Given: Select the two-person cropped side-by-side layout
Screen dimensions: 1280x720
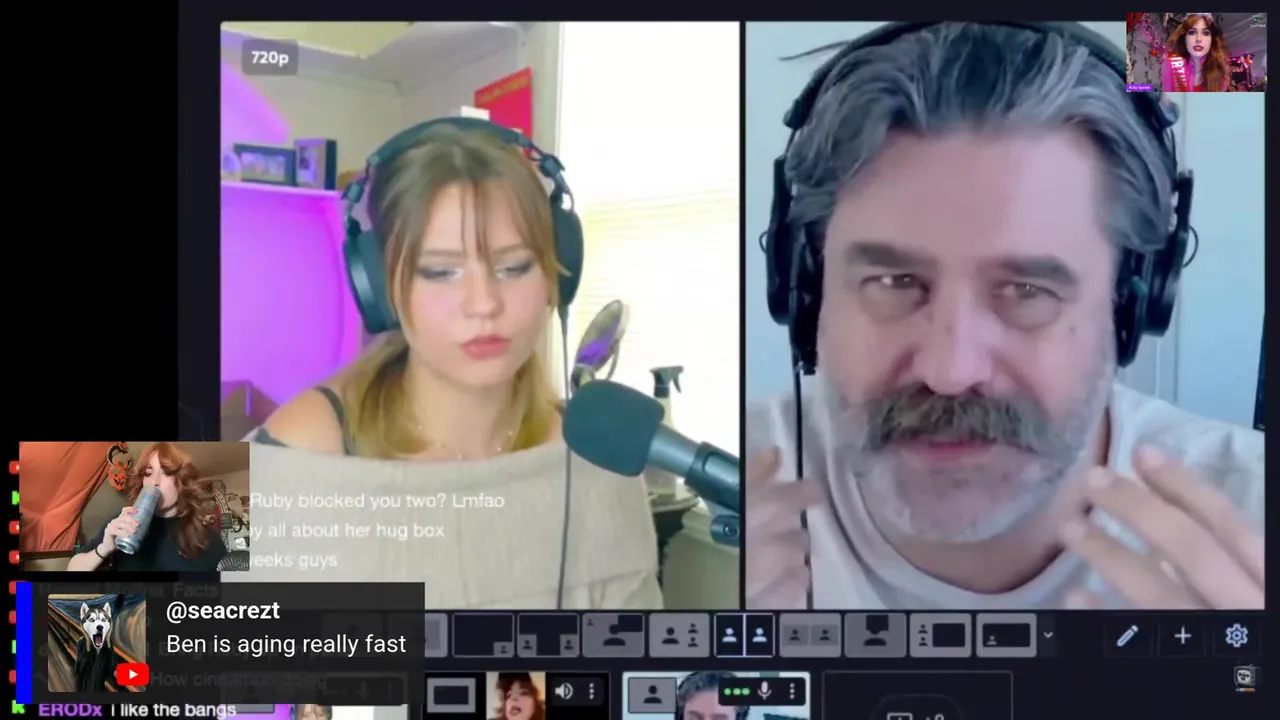Looking at the screenshot, I should click(x=810, y=635).
